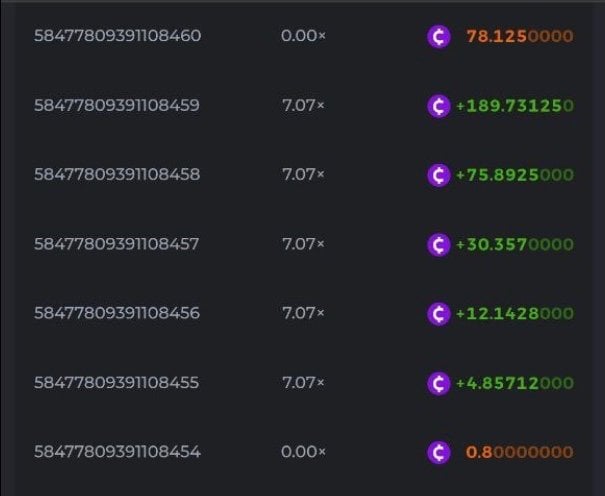This screenshot has width=605, height=496.
Task: Click the coin icon beside +4.85712000
Action: pos(437,383)
